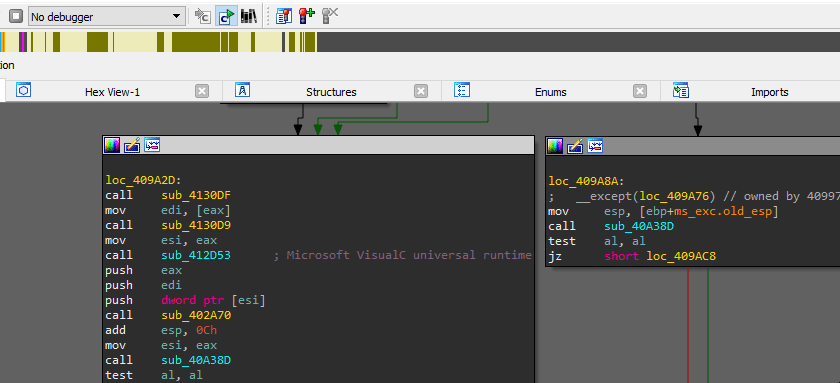The image size is (840, 383).
Task: Close the Hex View-1 tab
Action: (201, 91)
